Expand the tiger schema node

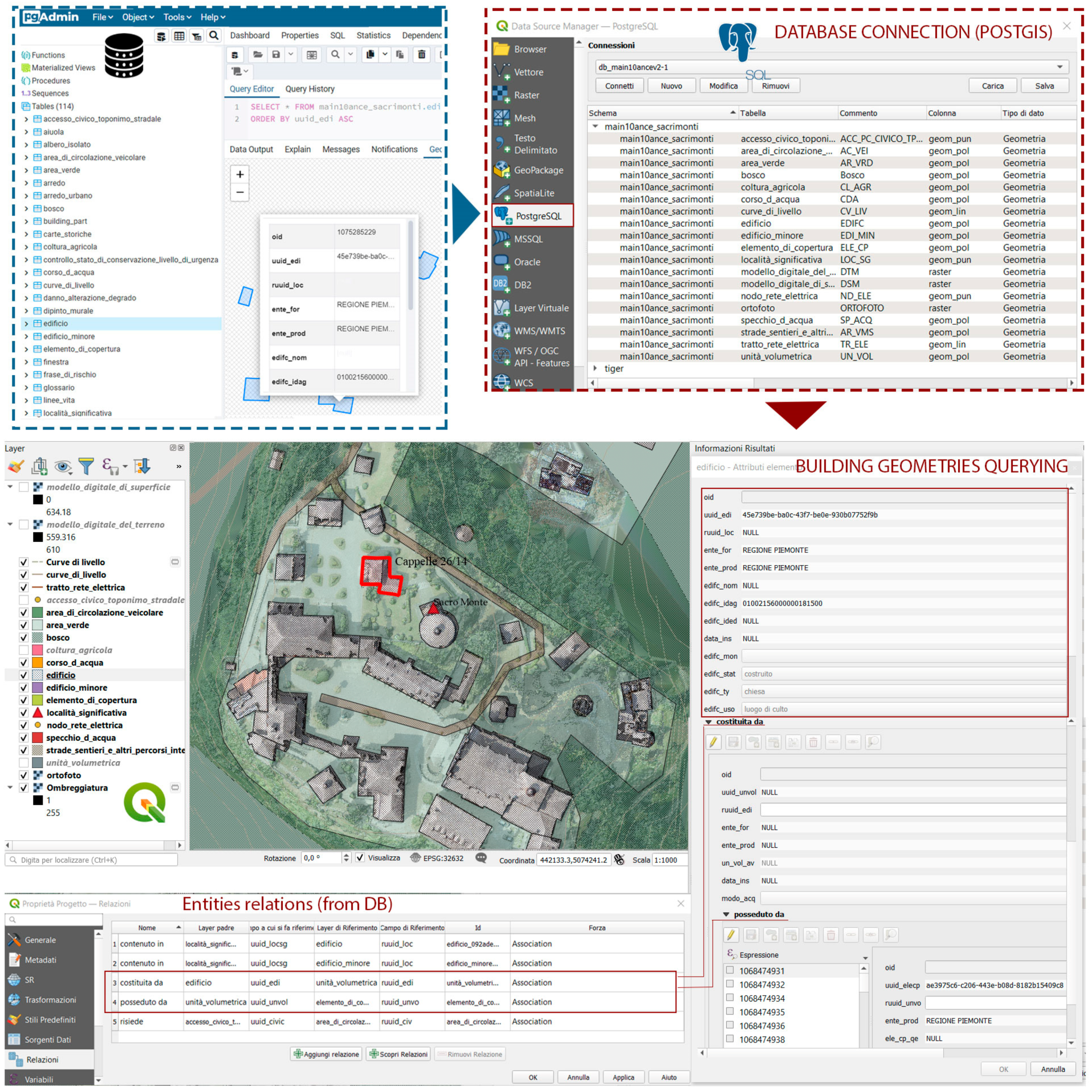(594, 368)
